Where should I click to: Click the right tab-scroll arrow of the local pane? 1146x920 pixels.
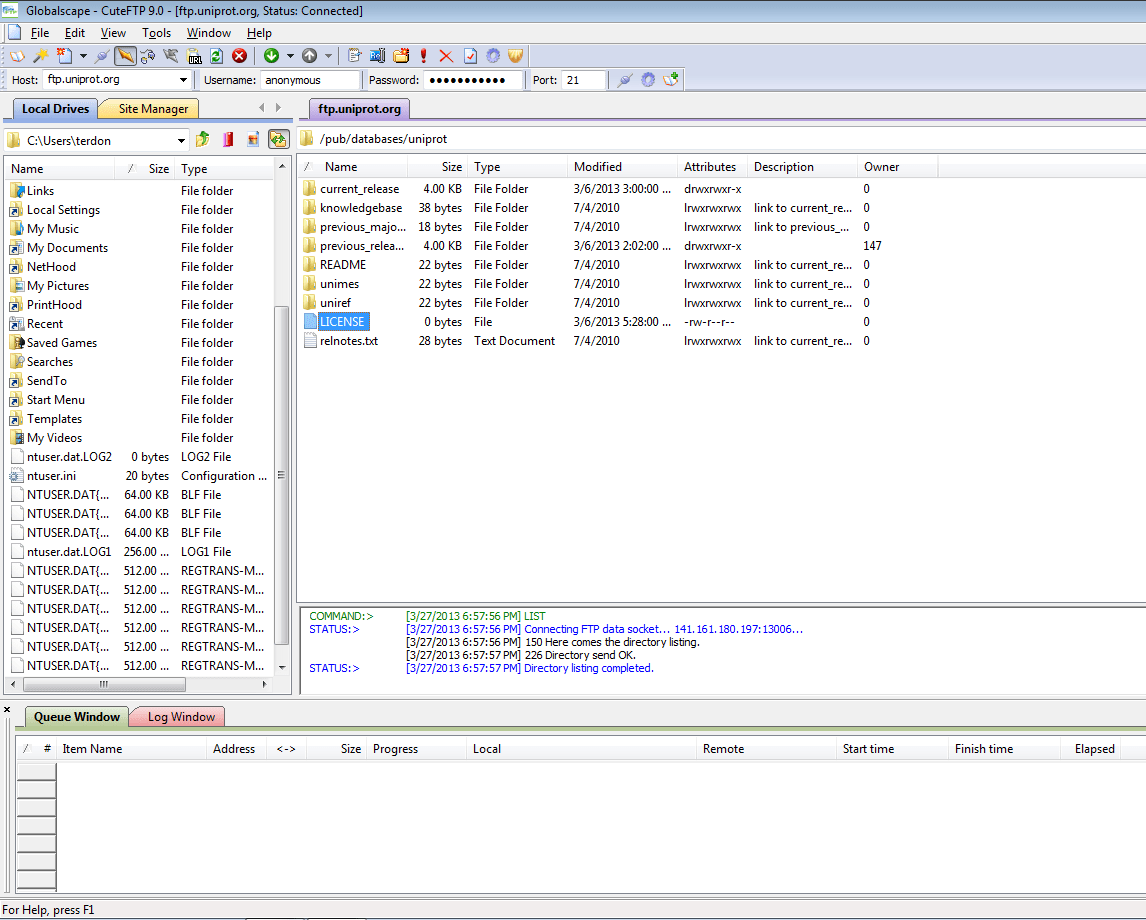pyautogui.click(x=278, y=107)
